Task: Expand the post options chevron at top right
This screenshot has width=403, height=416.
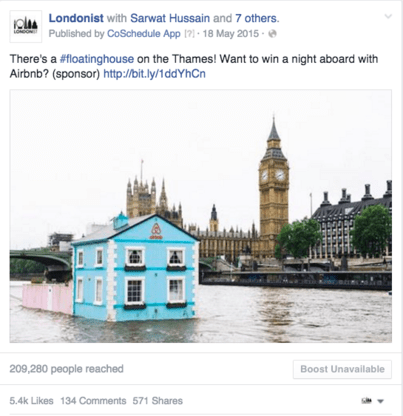Action: [388, 16]
